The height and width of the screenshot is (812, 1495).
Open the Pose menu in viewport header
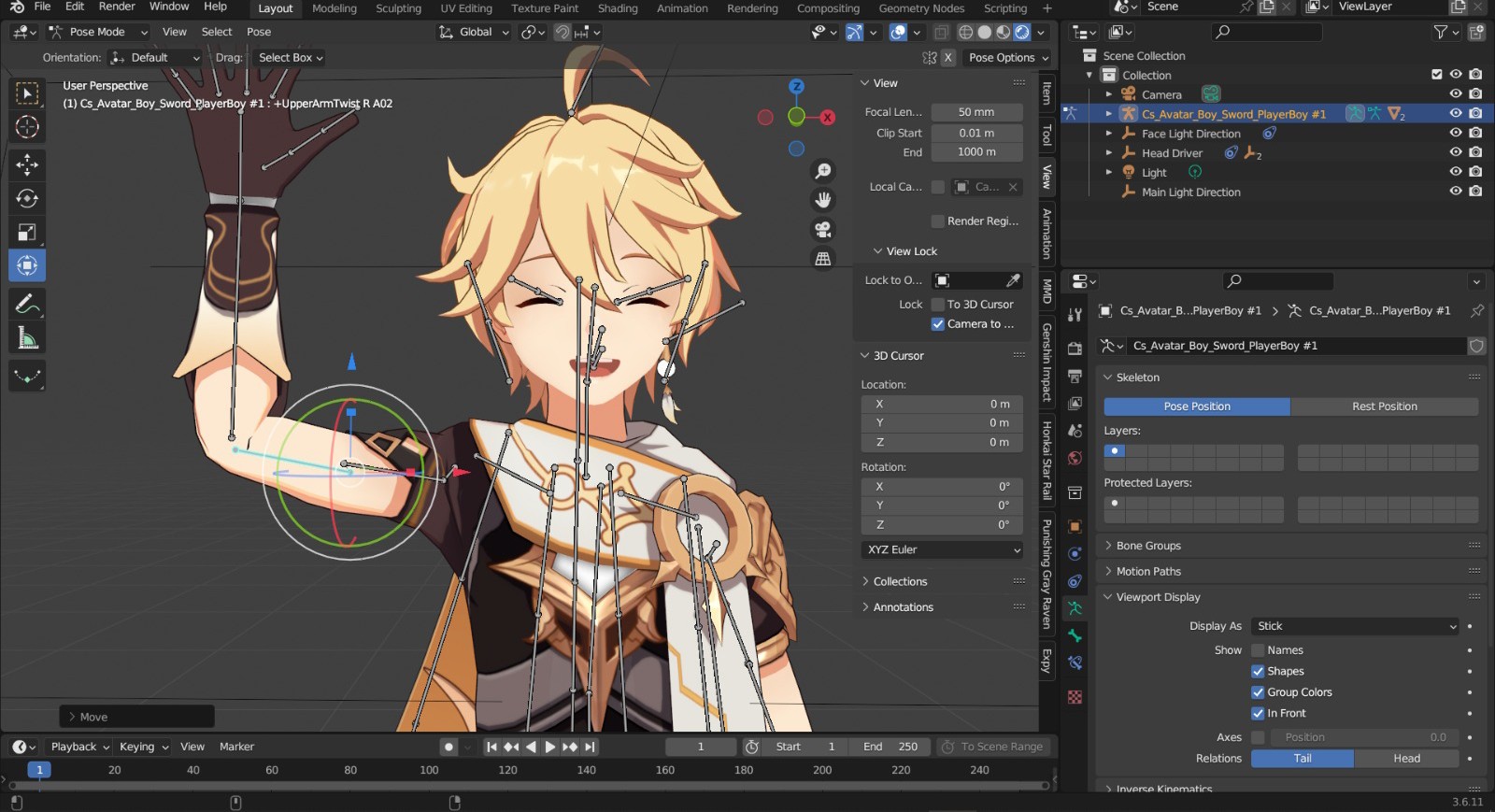click(x=259, y=32)
